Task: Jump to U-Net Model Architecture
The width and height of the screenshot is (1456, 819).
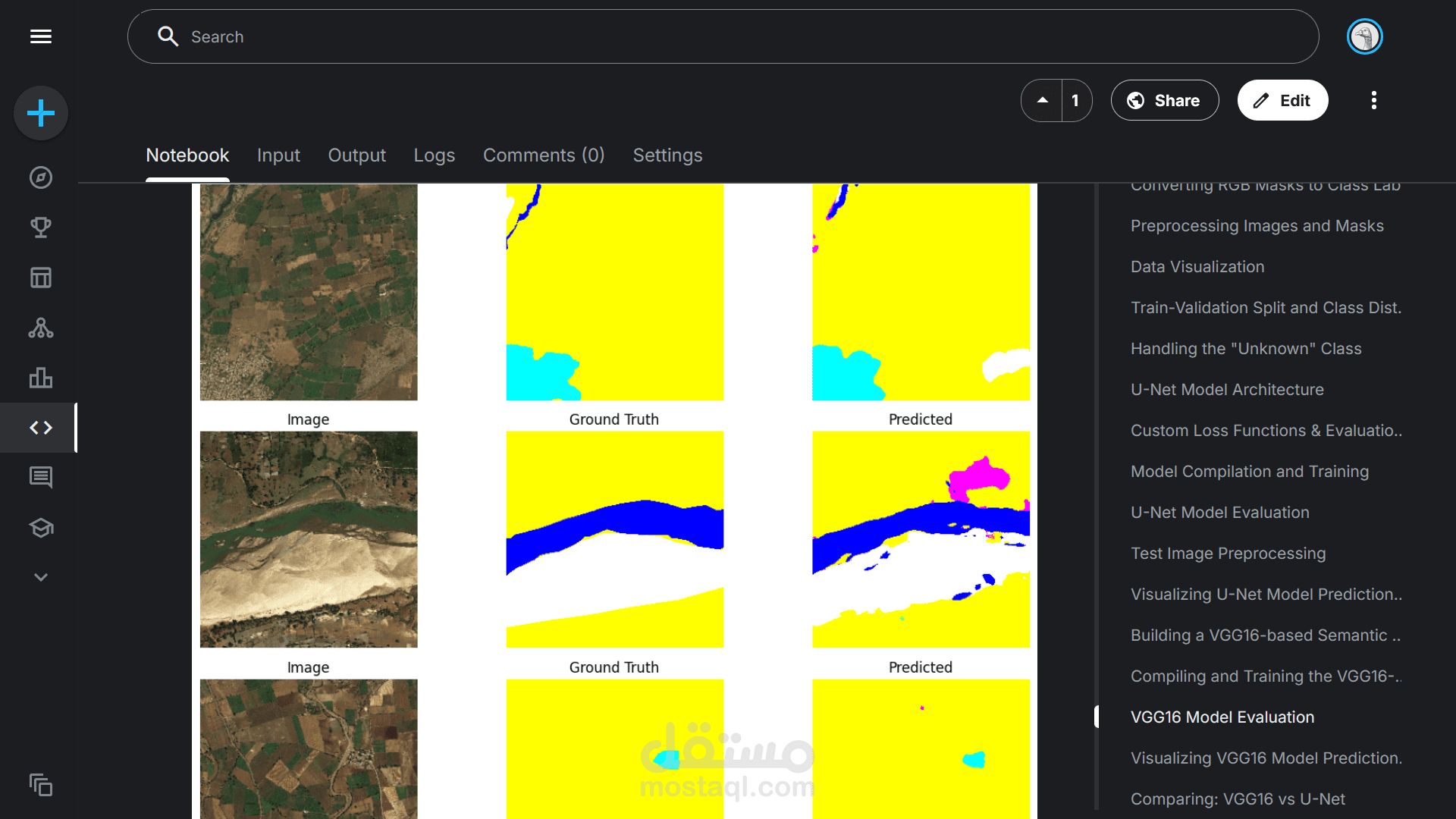Action: (1227, 390)
